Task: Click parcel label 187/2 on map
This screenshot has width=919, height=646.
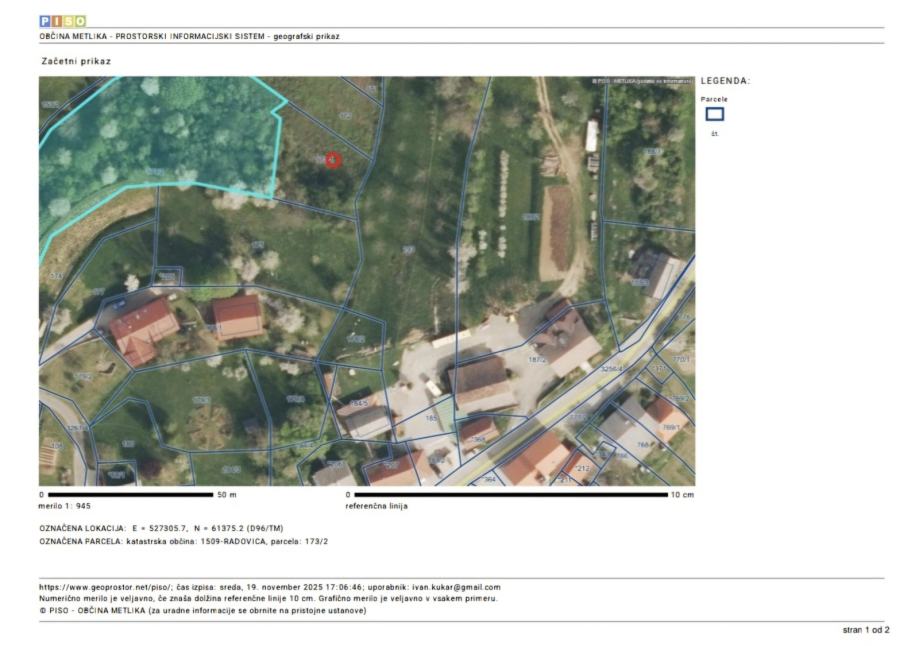Action: coord(538,359)
